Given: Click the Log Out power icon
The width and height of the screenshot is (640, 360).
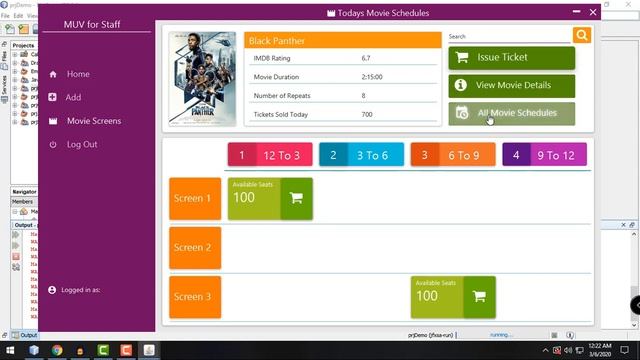Looking at the screenshot, I should click(53, 144).
